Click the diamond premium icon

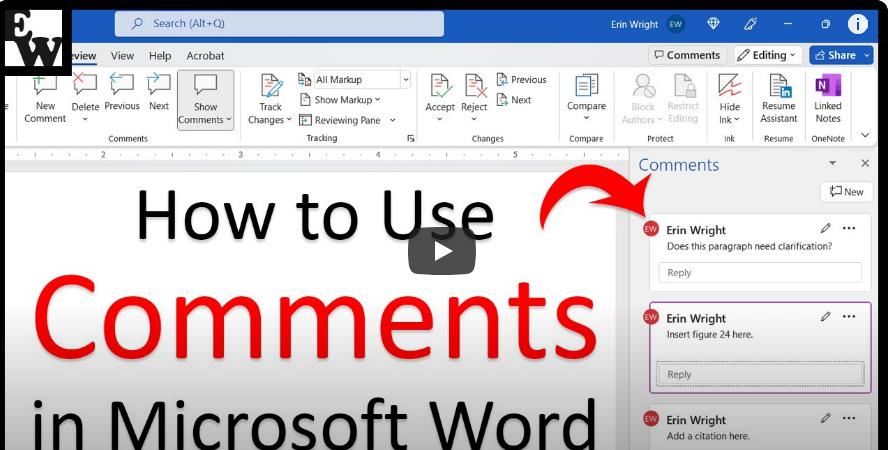[x=714, y=24]
